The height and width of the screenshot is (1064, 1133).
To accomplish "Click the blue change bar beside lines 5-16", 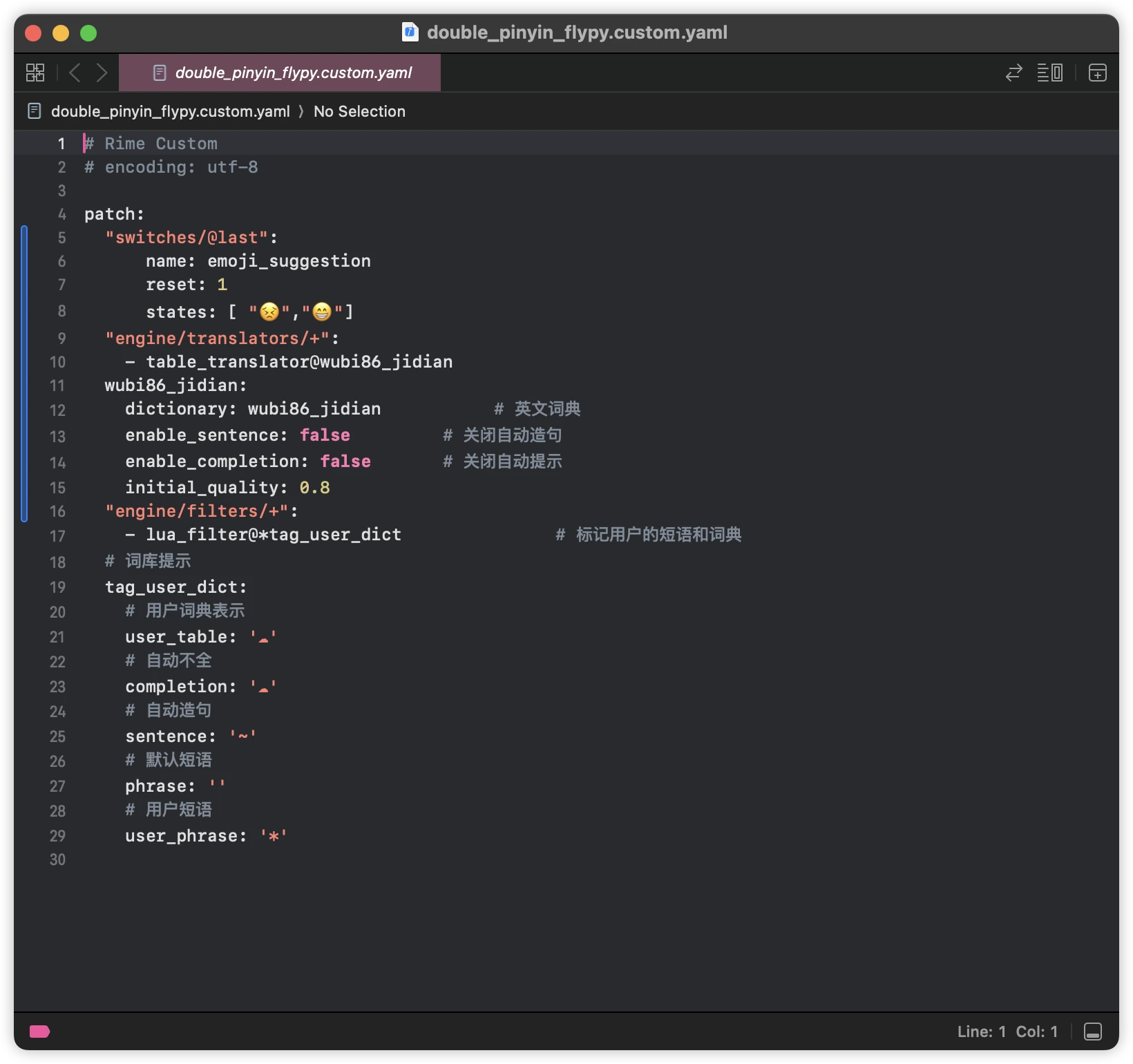I will (x=24, y=374).
